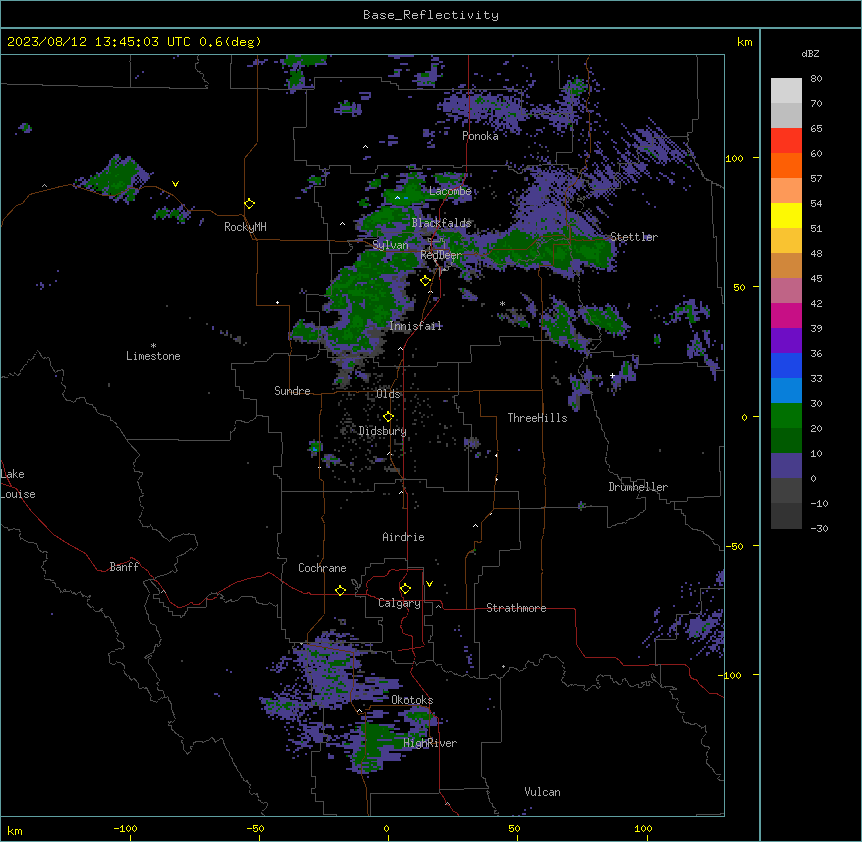This screenshot has height=842, width=862.
Task: Click the Lacombe map label
Action: point(450,191)
